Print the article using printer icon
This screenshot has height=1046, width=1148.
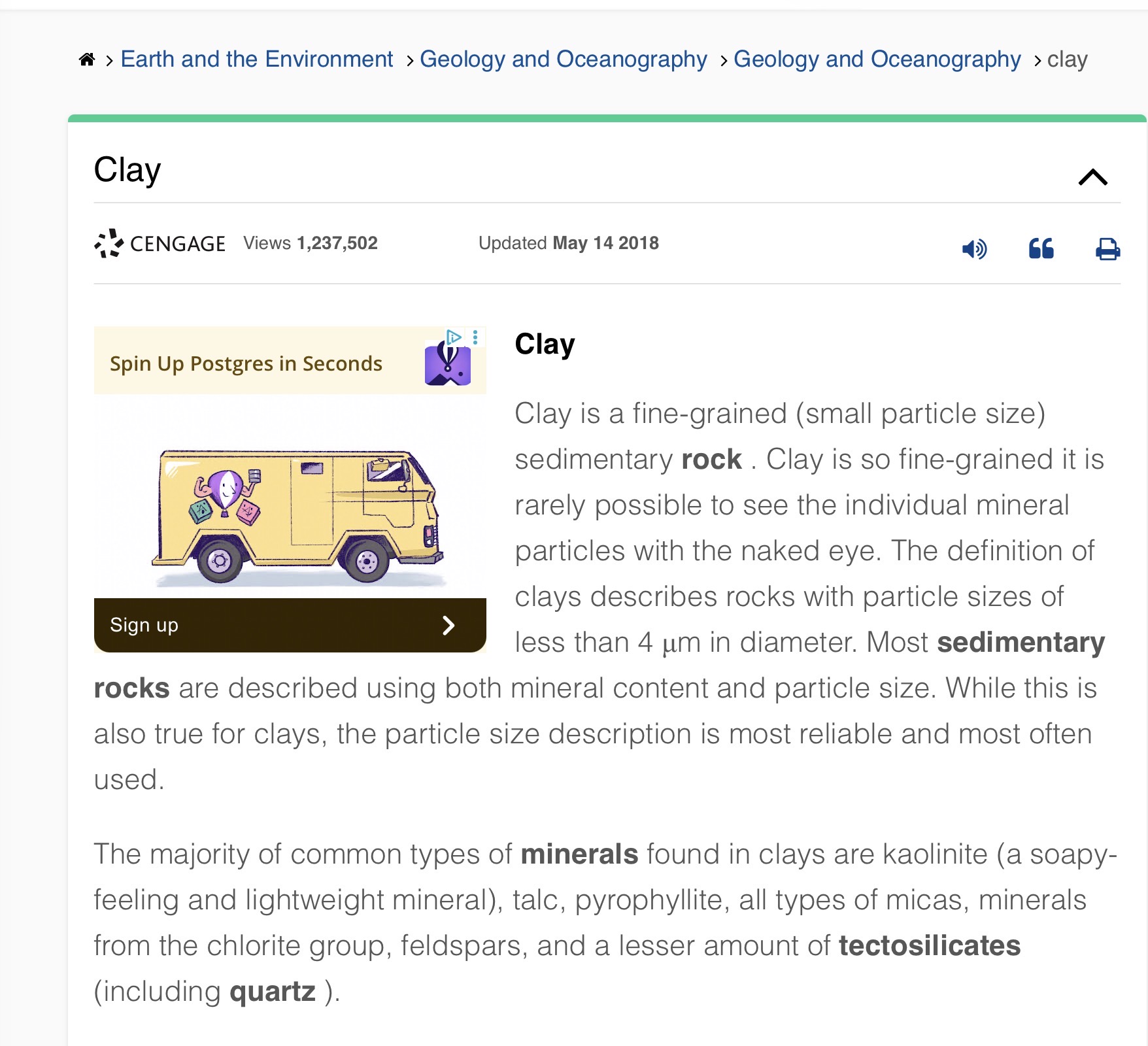(1107, 249)
